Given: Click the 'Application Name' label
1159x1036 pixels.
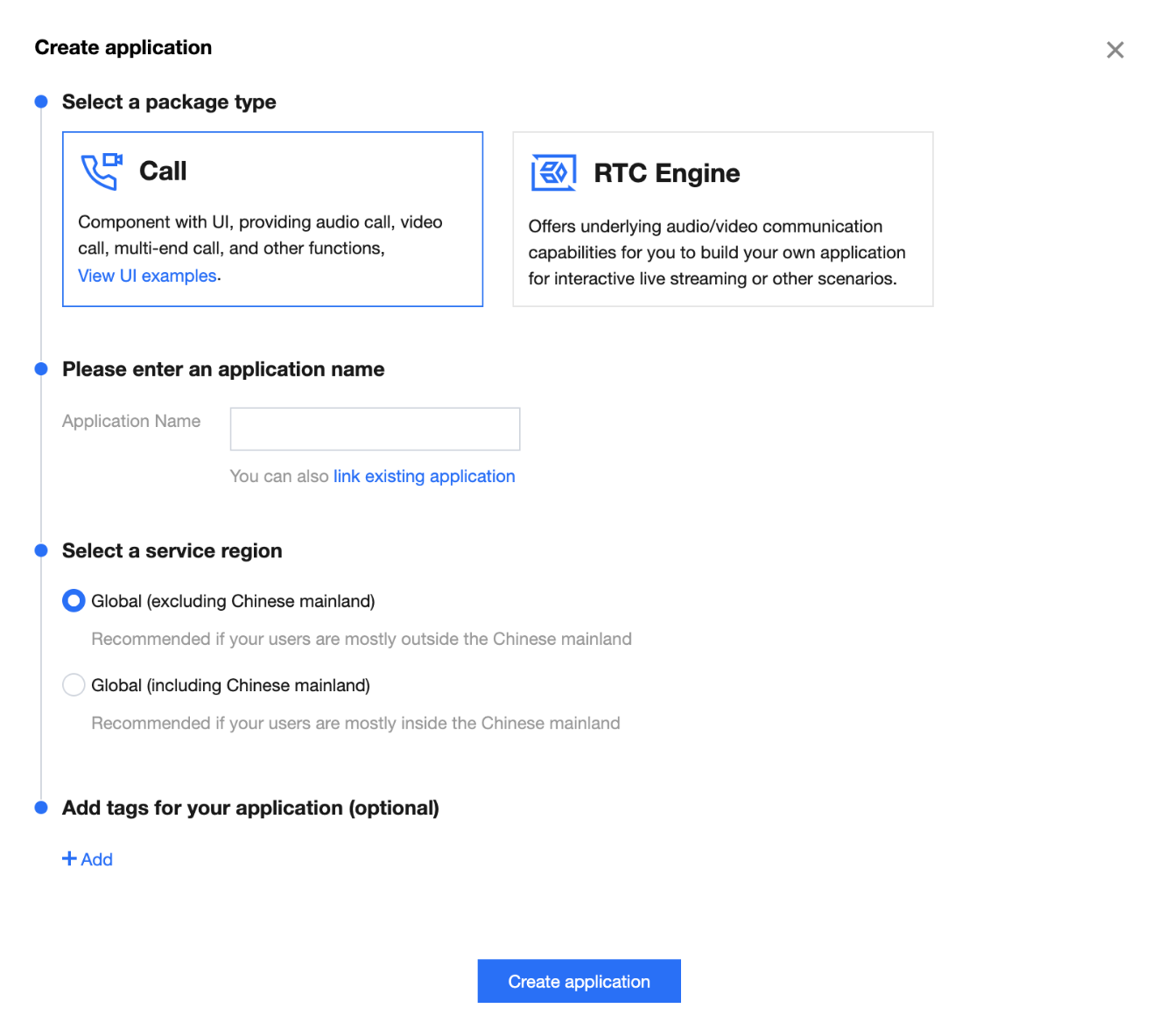Looking at the screenshot, I should coord(131,421).
